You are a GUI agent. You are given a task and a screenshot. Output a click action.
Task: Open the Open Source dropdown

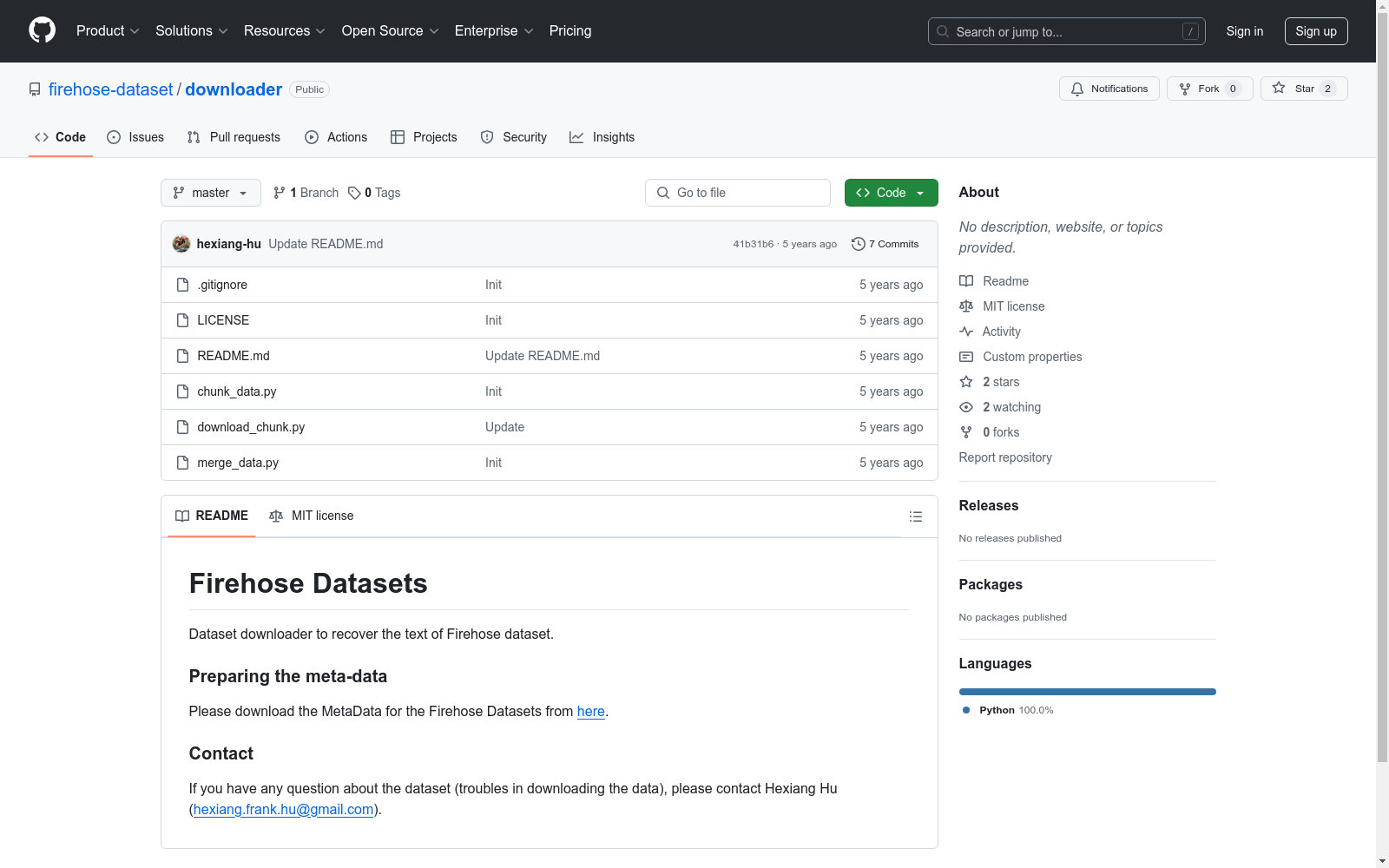[391, 31]
